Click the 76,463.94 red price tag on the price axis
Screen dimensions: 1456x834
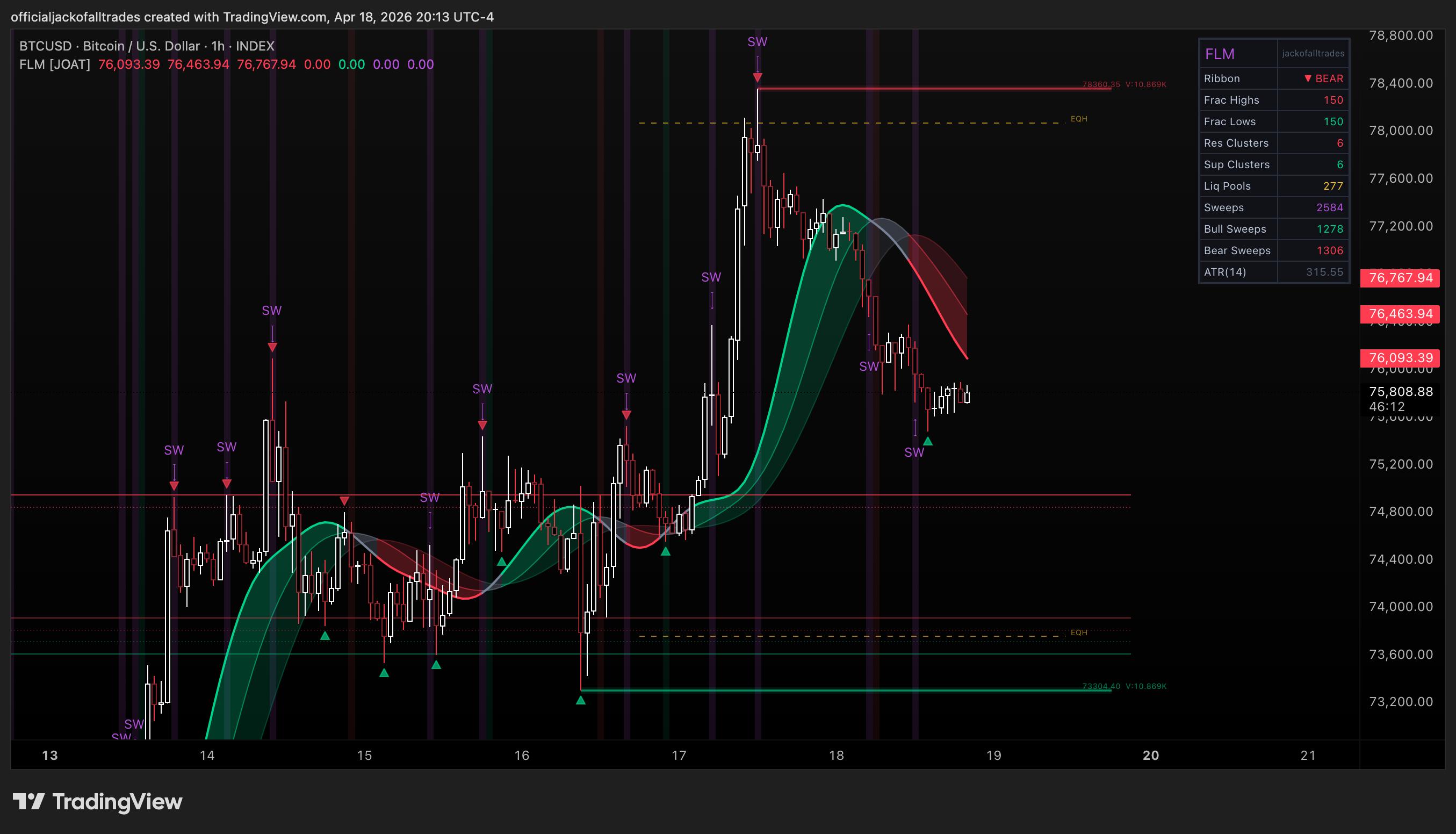(x=1400, y=314)
